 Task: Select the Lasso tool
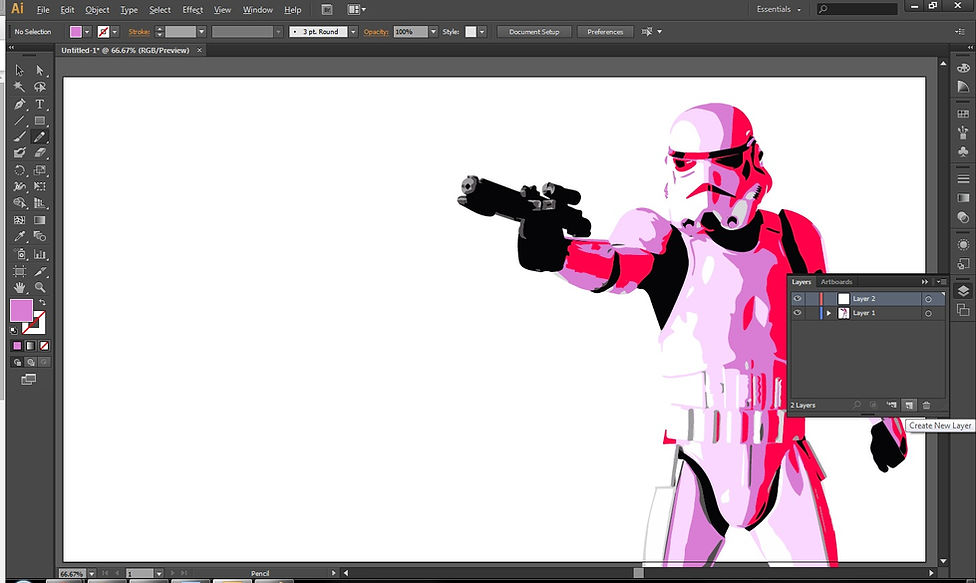coord(40,87)
